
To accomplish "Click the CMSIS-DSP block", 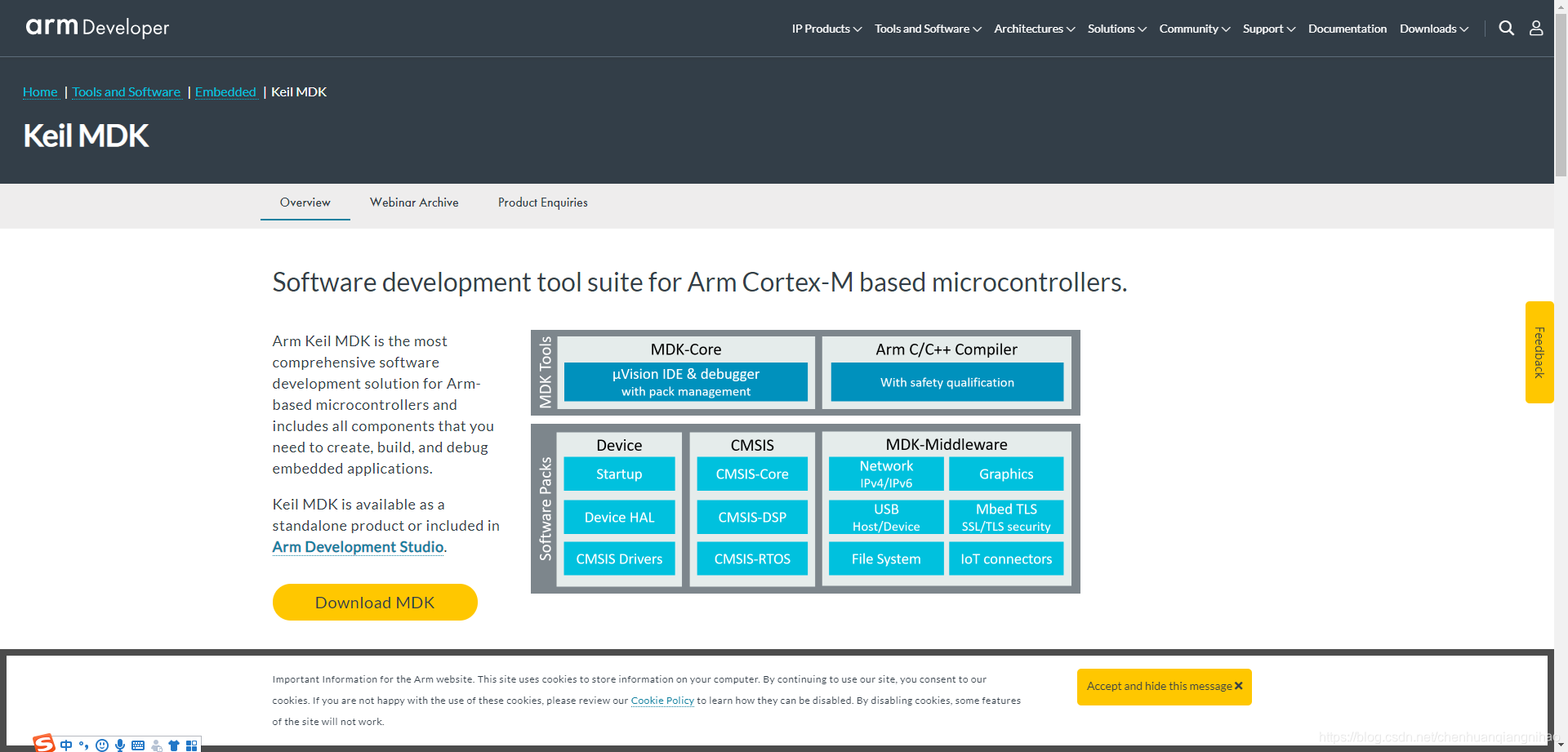I will [752, 517].
